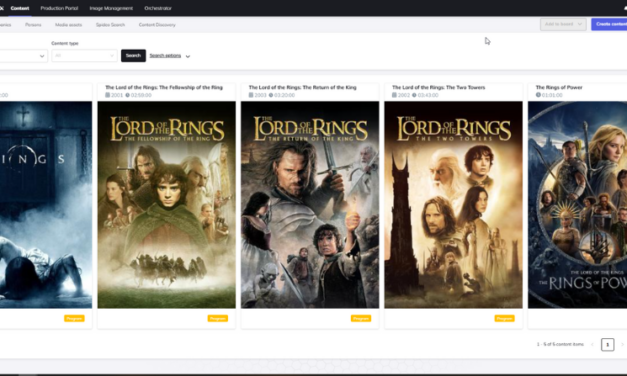Click the clock icon beside 03:43:00
This screenshot has width=627, height=376.
point(414,95)
